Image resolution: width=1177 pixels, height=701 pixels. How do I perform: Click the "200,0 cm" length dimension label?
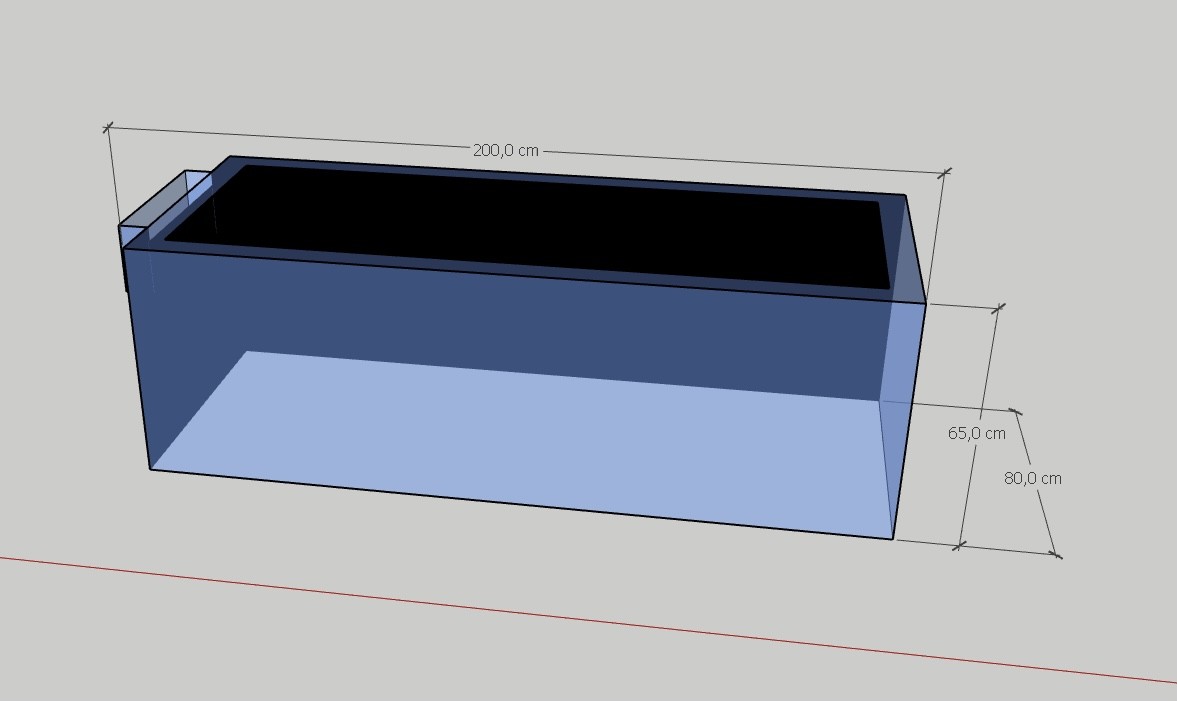(505, 150)
